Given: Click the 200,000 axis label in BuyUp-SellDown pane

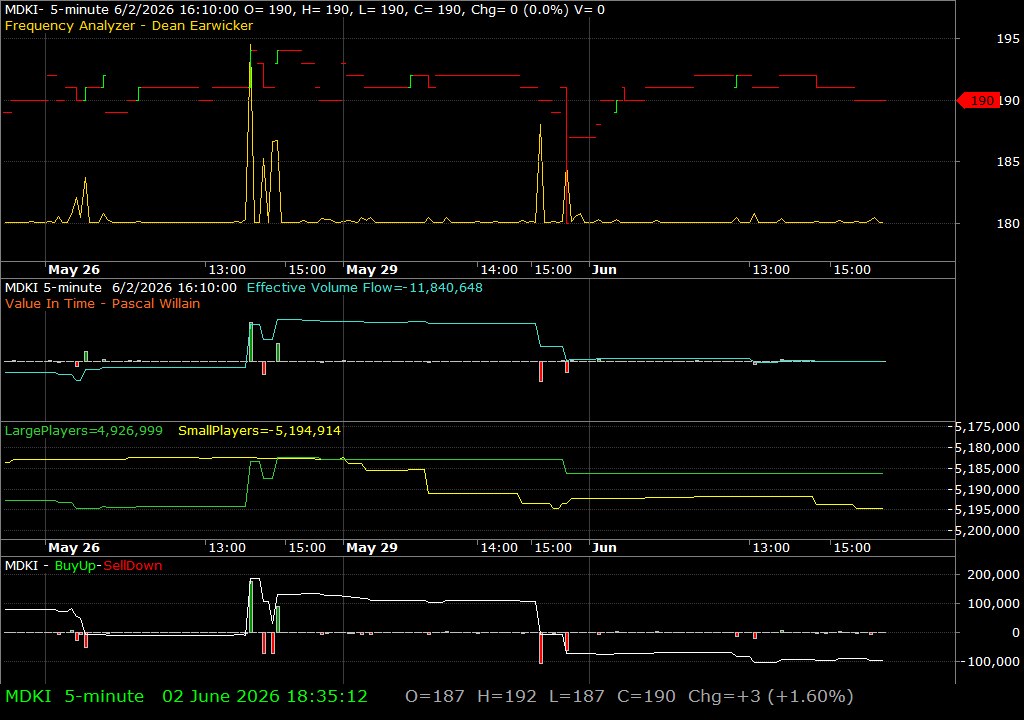Looking at the screenshot, I should pos(993,574).
